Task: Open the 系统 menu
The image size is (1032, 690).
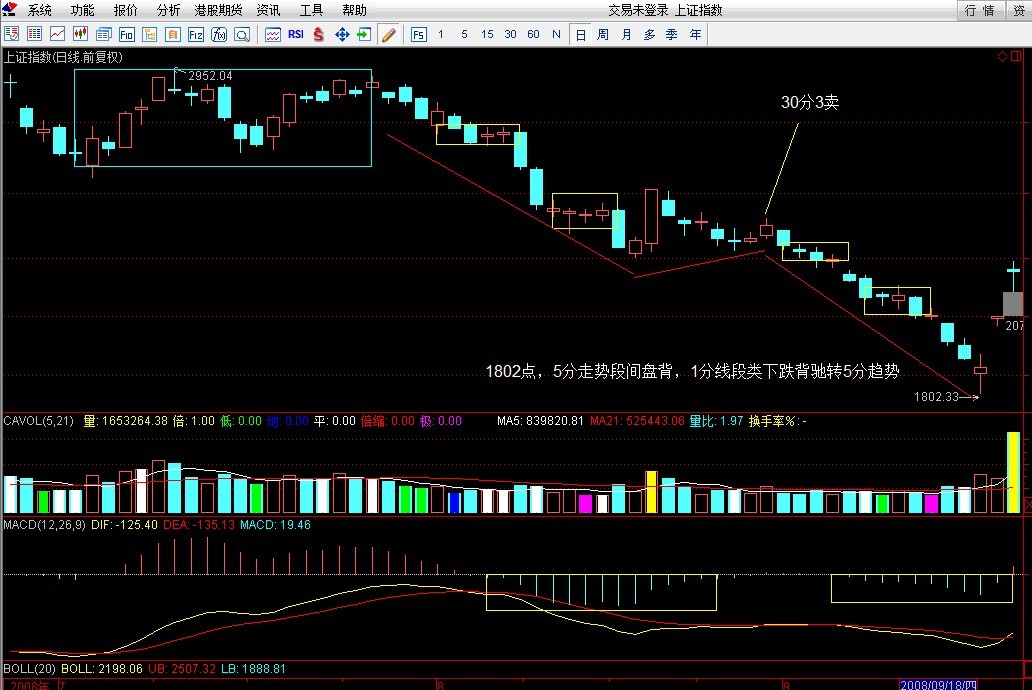Action: [x=40, y=10]
